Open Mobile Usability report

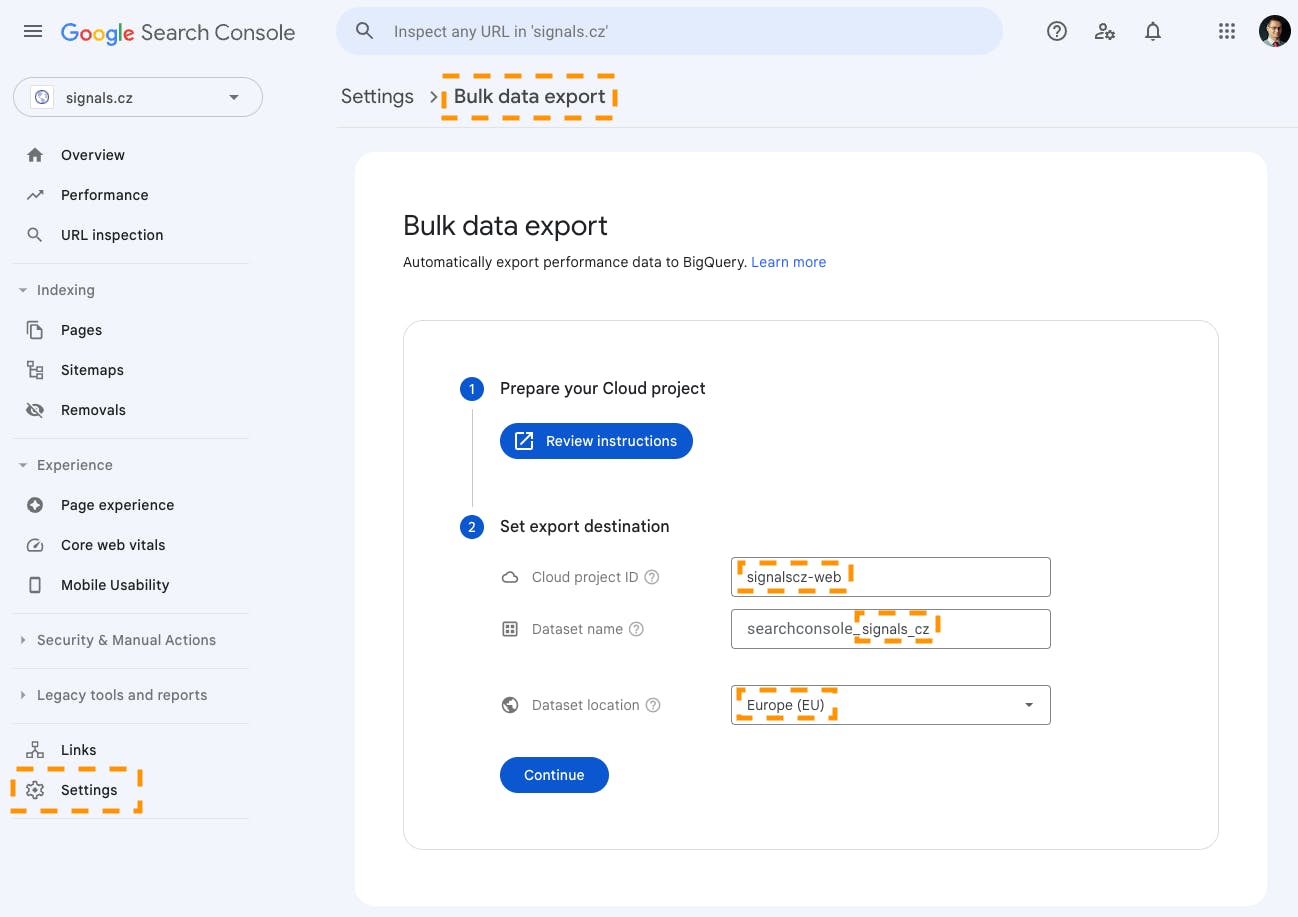click(115, 585)
